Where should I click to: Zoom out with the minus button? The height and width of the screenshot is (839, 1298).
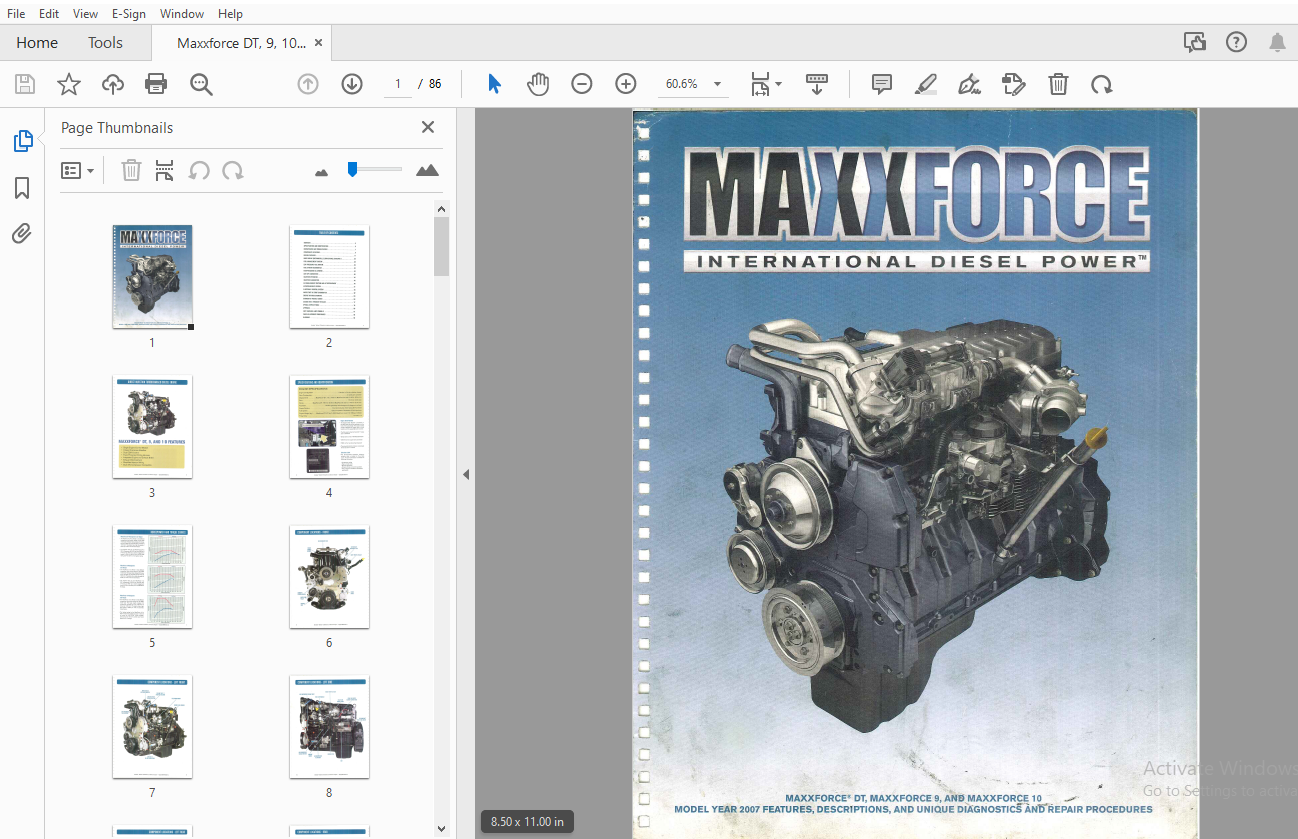582,84
